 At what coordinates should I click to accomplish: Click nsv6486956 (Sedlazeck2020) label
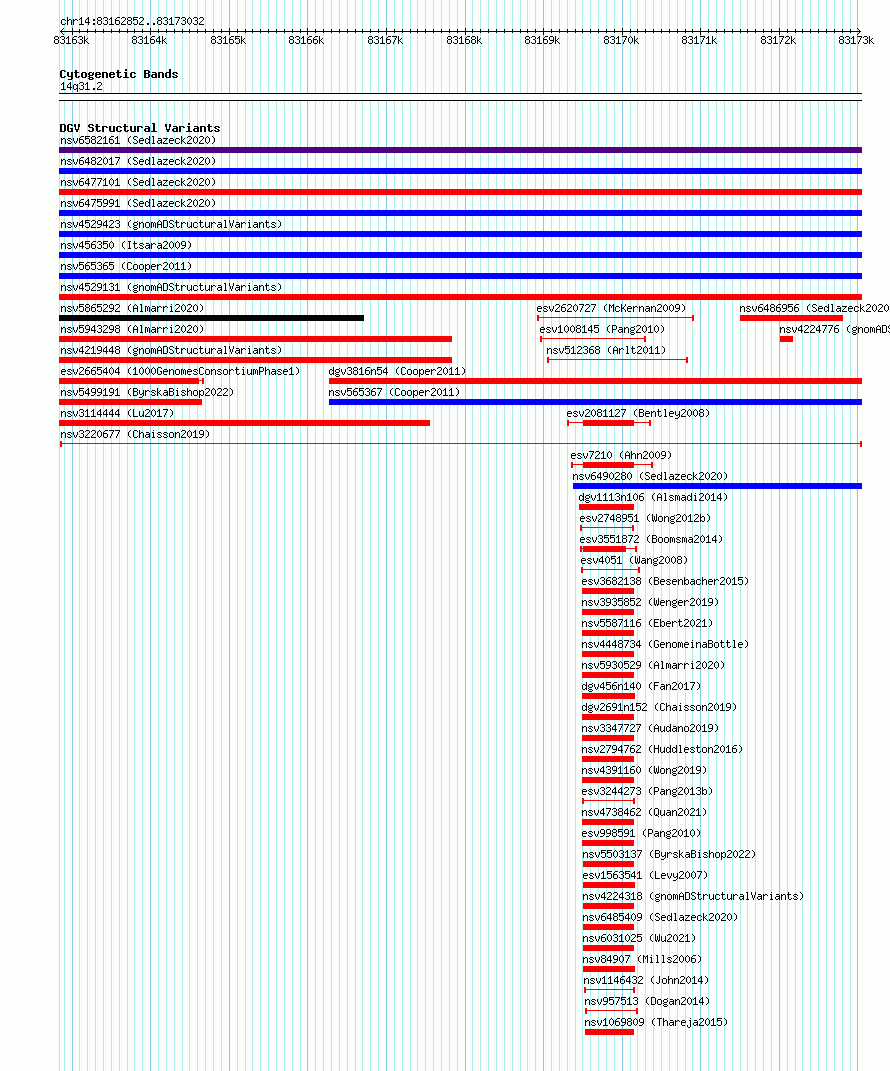[x=814, y=308]
